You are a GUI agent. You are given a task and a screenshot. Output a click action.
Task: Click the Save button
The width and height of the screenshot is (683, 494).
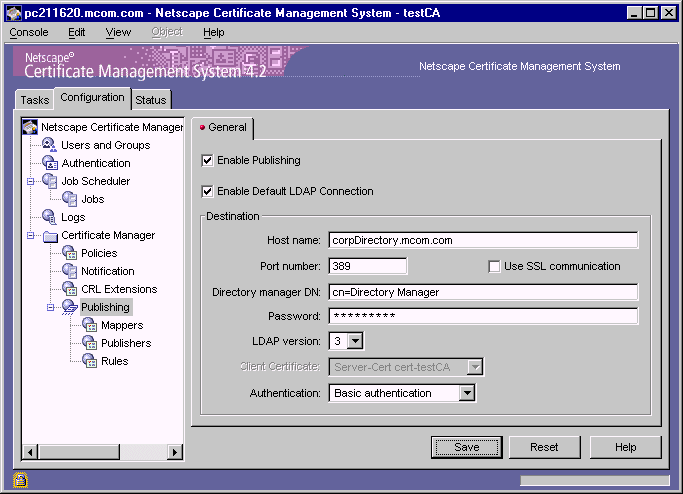point(467,447)
